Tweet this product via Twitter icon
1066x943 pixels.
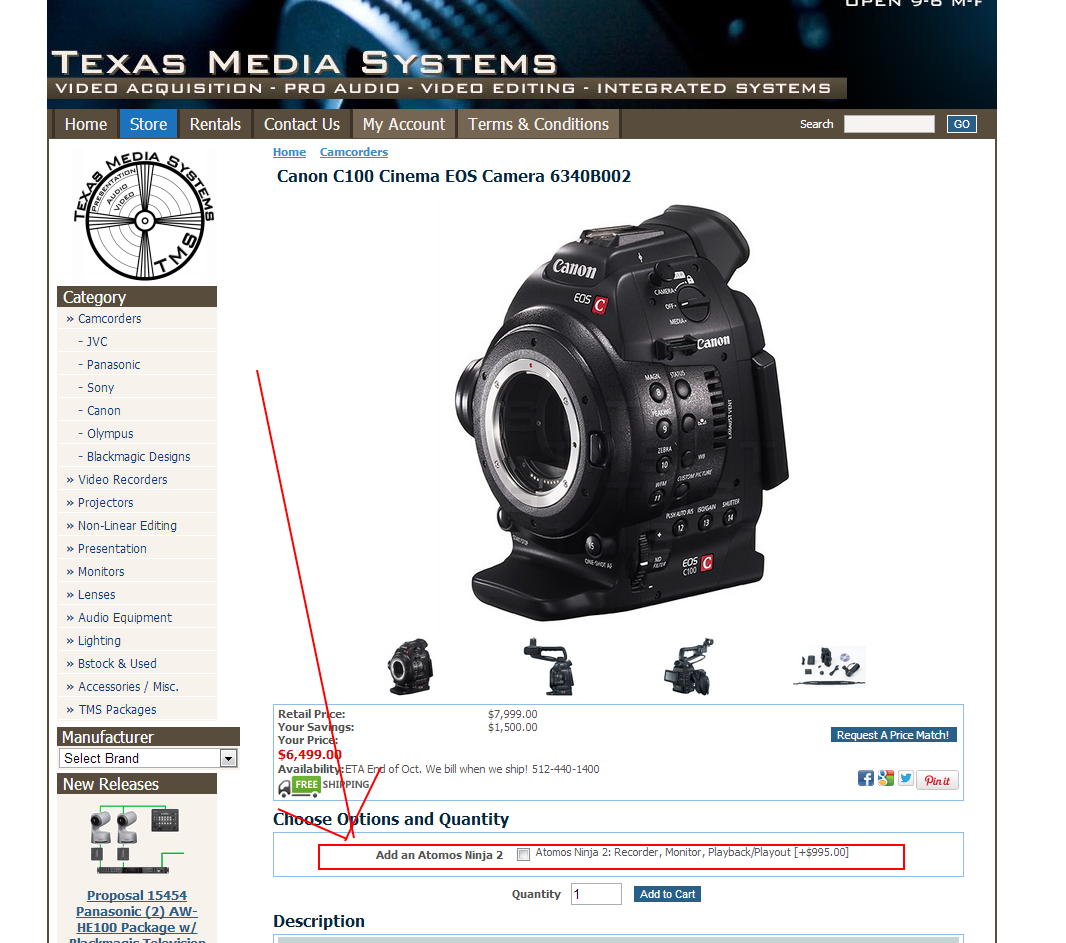point(906,778)
